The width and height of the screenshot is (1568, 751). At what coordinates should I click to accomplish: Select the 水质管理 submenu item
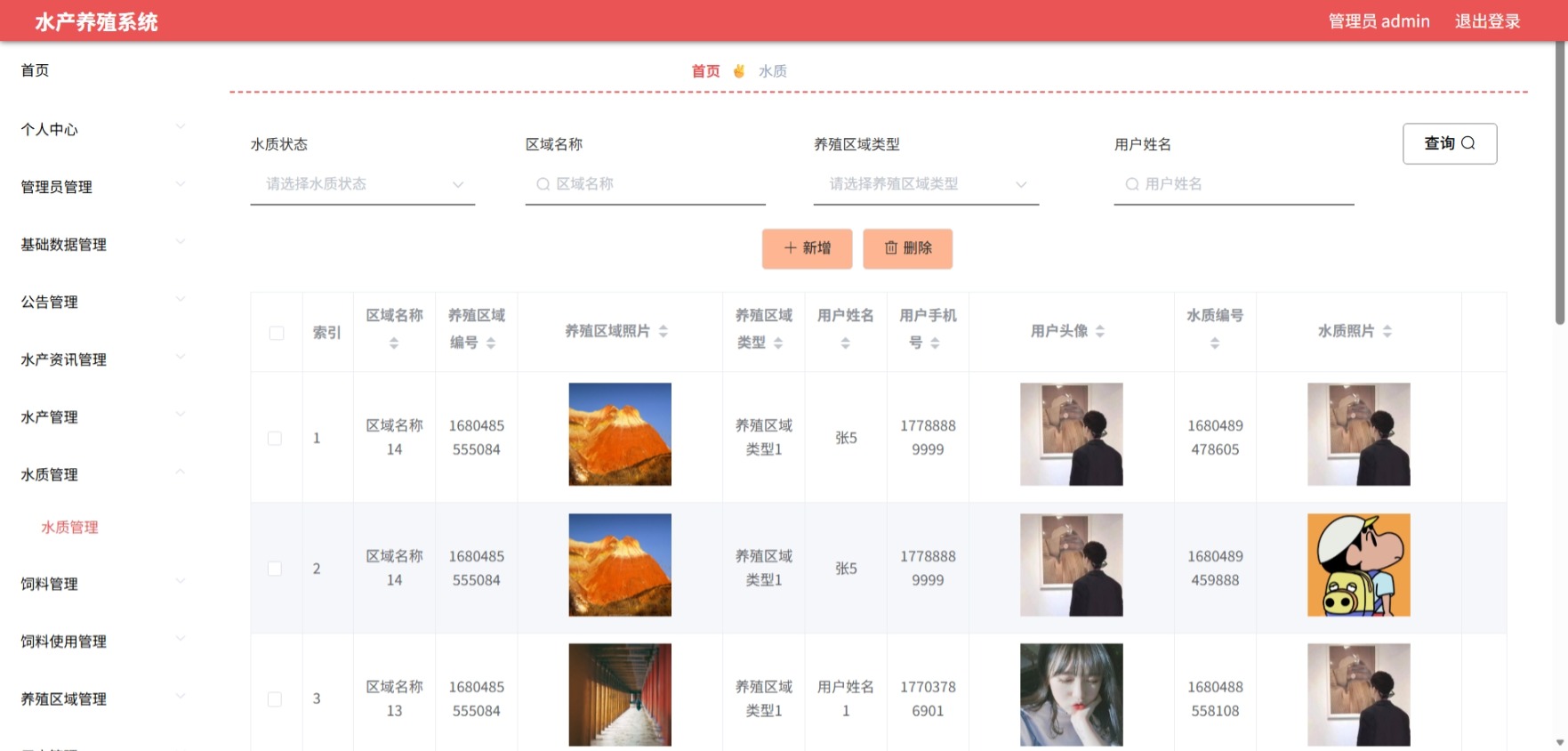click(x=69, y=528)
